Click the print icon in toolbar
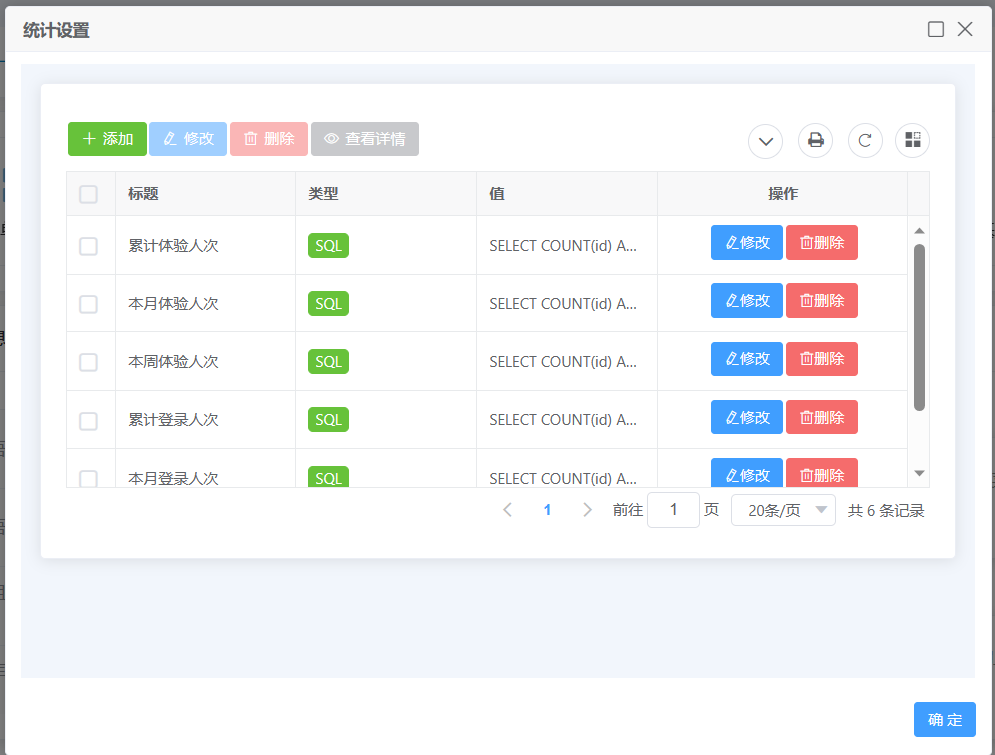Image resolution: width=995 pixels, height=755 pixels. click(815, 140)
